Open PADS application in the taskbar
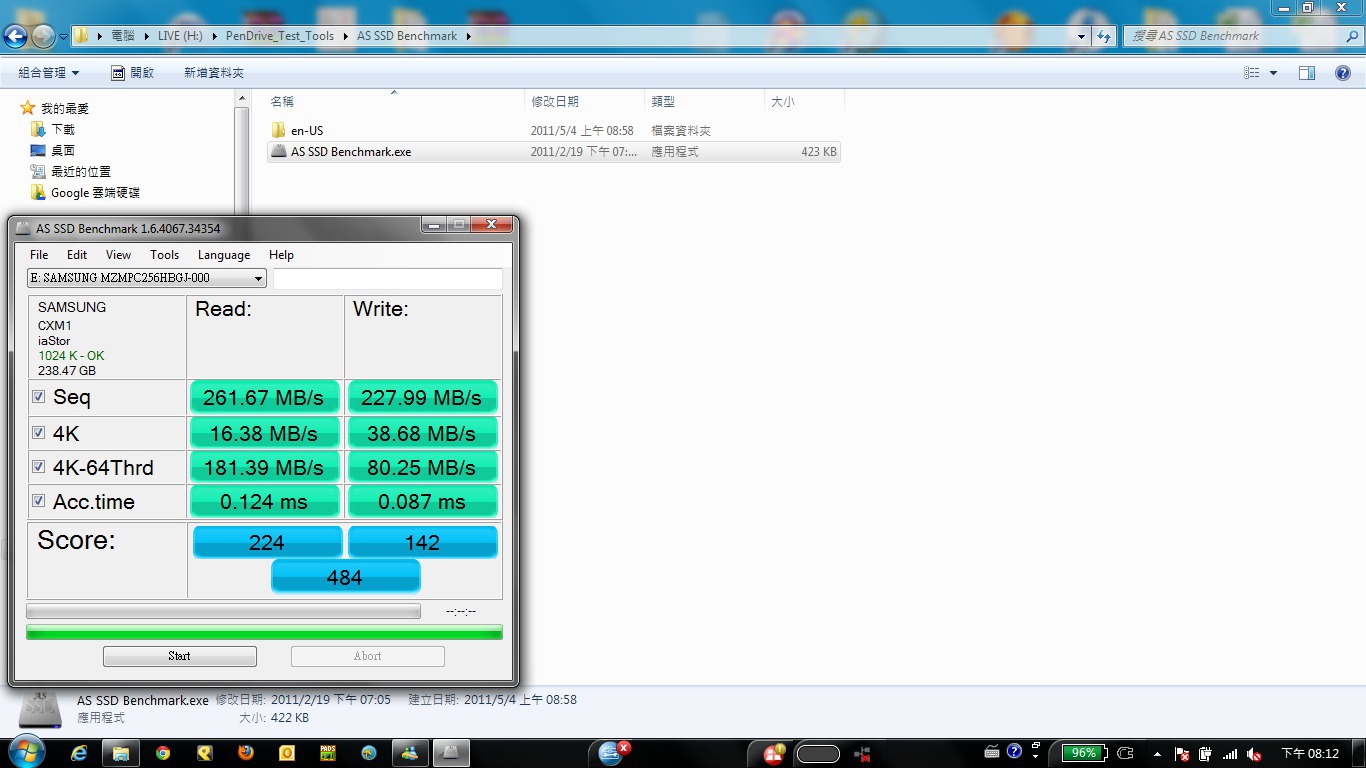The height and width of the screenshot is (768, 1366). coord(327,753)
